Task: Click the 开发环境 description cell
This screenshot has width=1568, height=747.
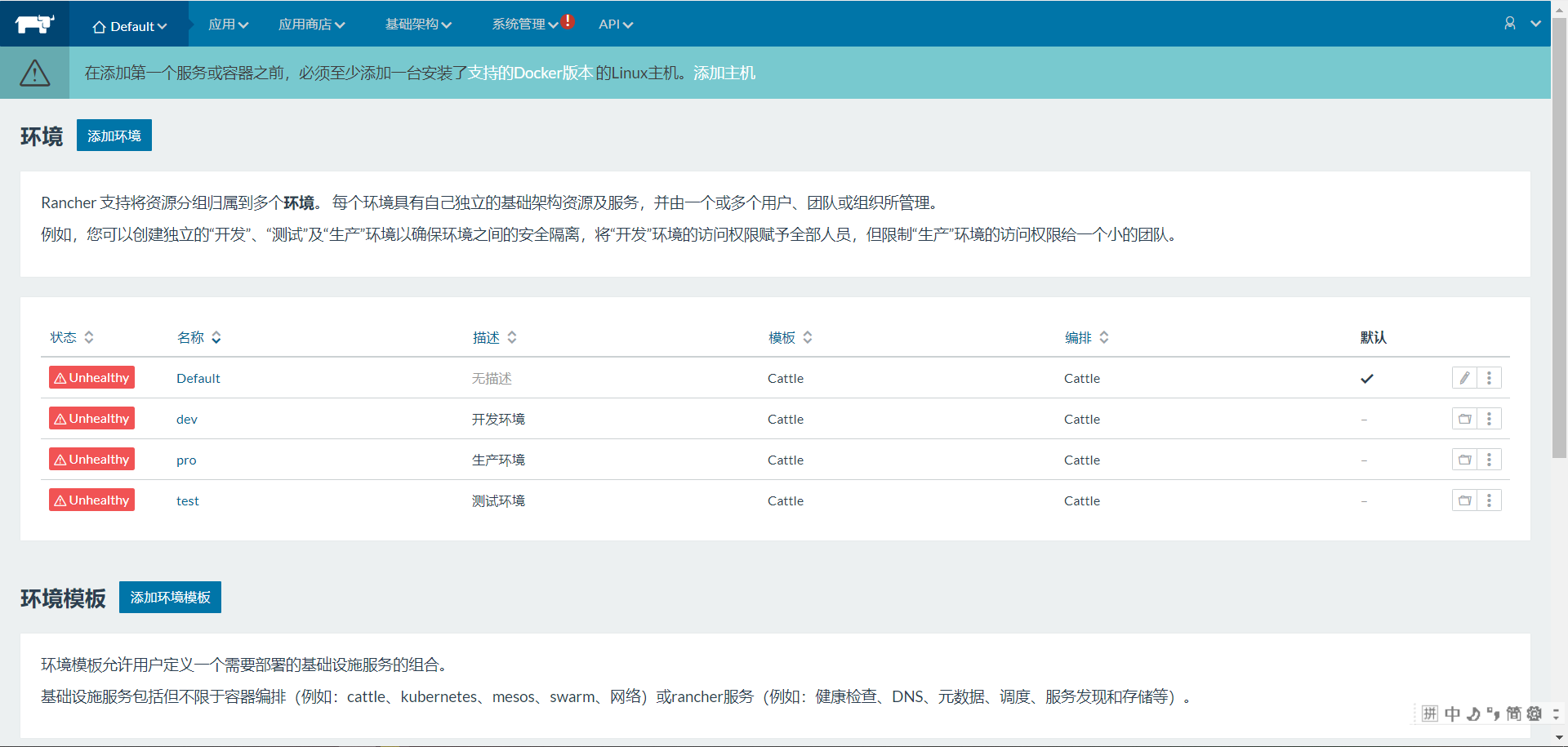Action: [x=498, y=419]
